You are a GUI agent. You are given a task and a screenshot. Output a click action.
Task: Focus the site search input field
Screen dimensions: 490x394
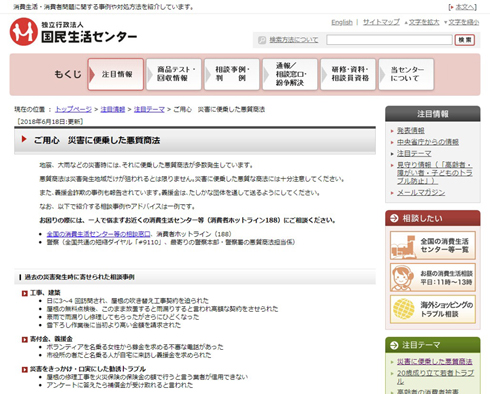point(389,40)
